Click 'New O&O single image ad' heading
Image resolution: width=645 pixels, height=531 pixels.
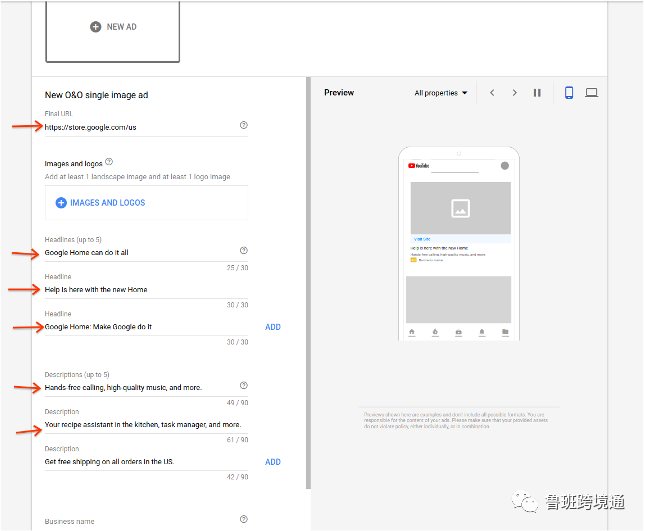[96, 95]
